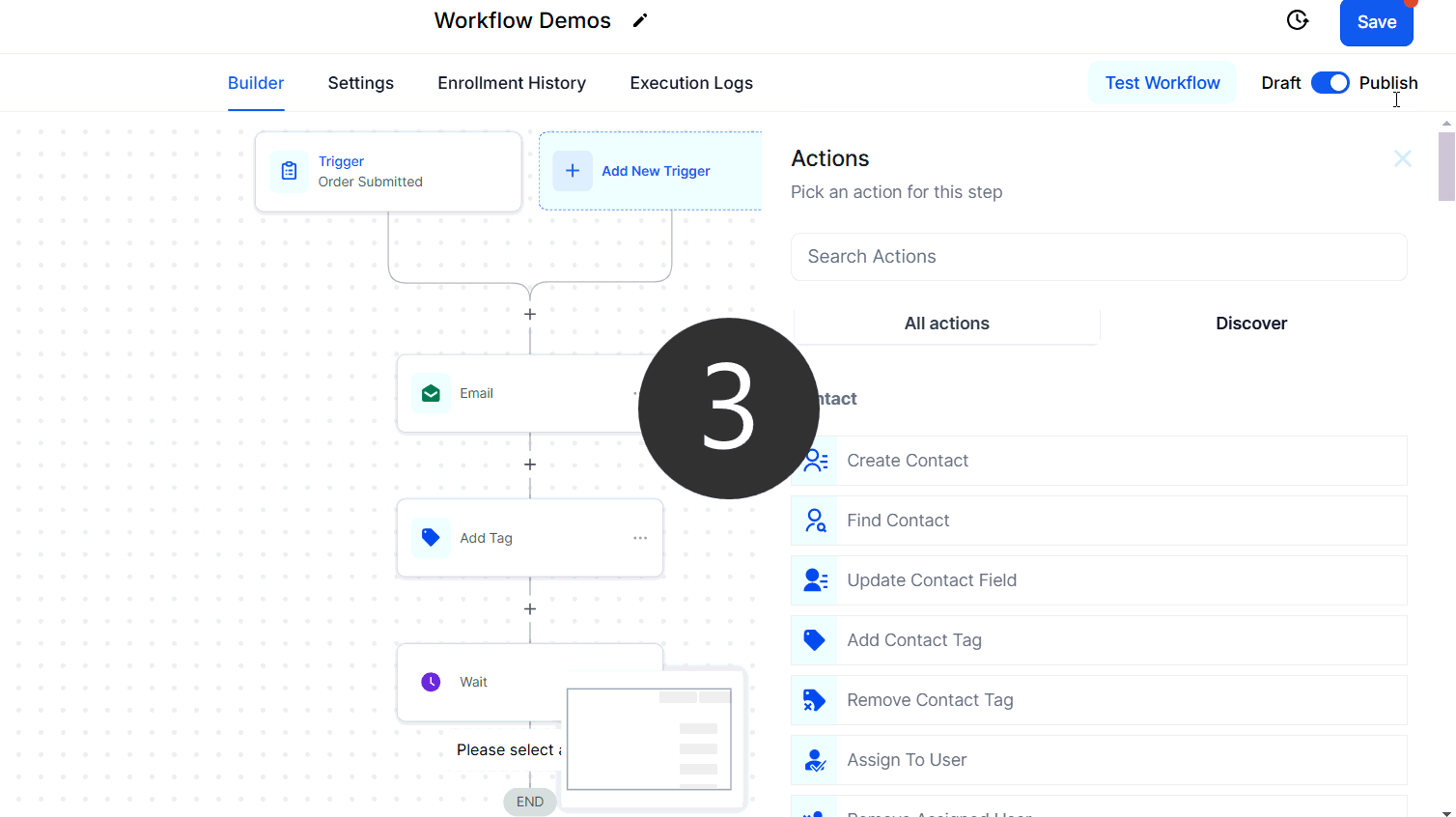The height and width of the screenshot is (817, 1456).
Task: Insert step via plus below the Email node
Action: [530, 465]
